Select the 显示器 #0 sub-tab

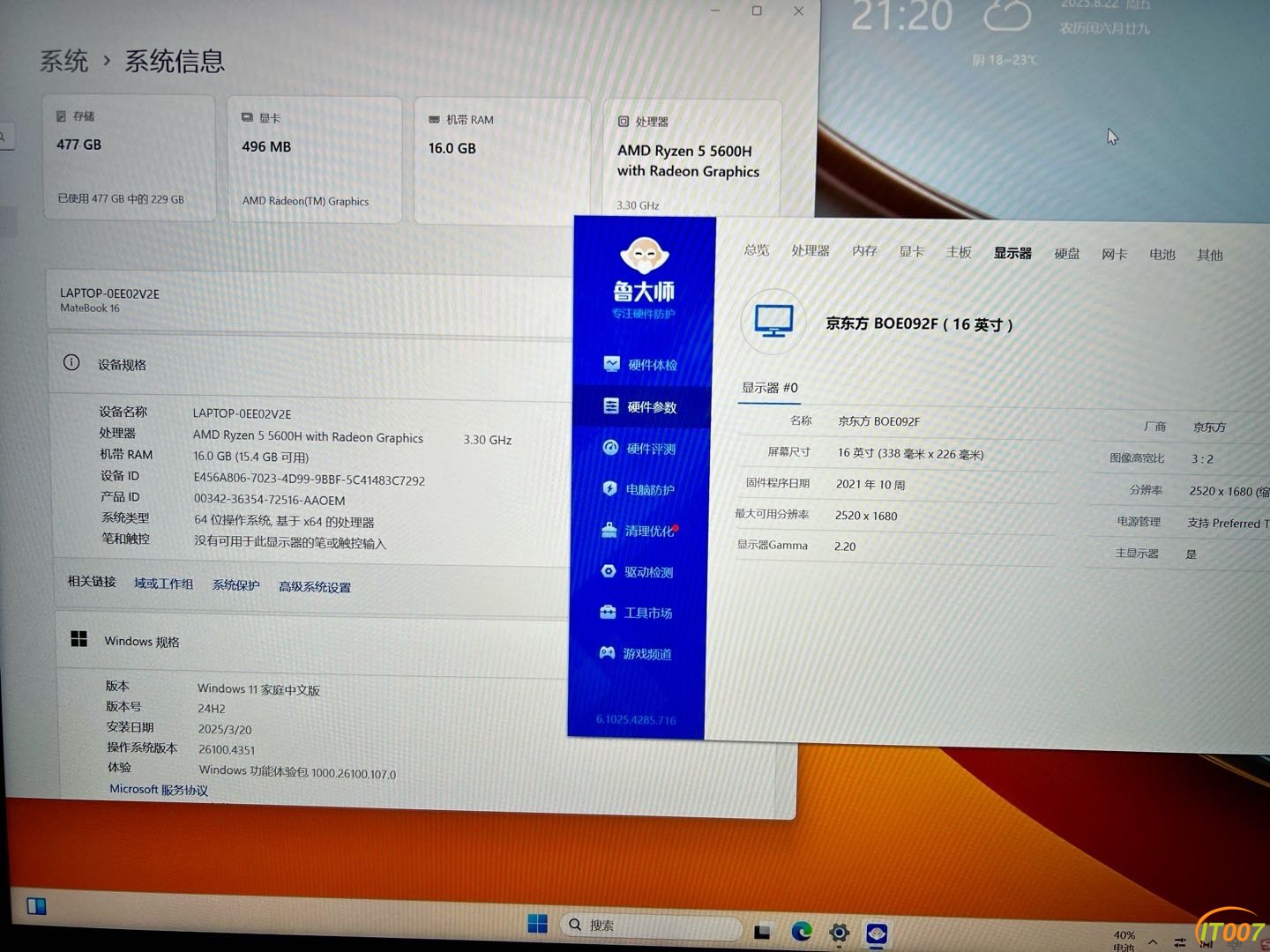[x=769, y=388]
